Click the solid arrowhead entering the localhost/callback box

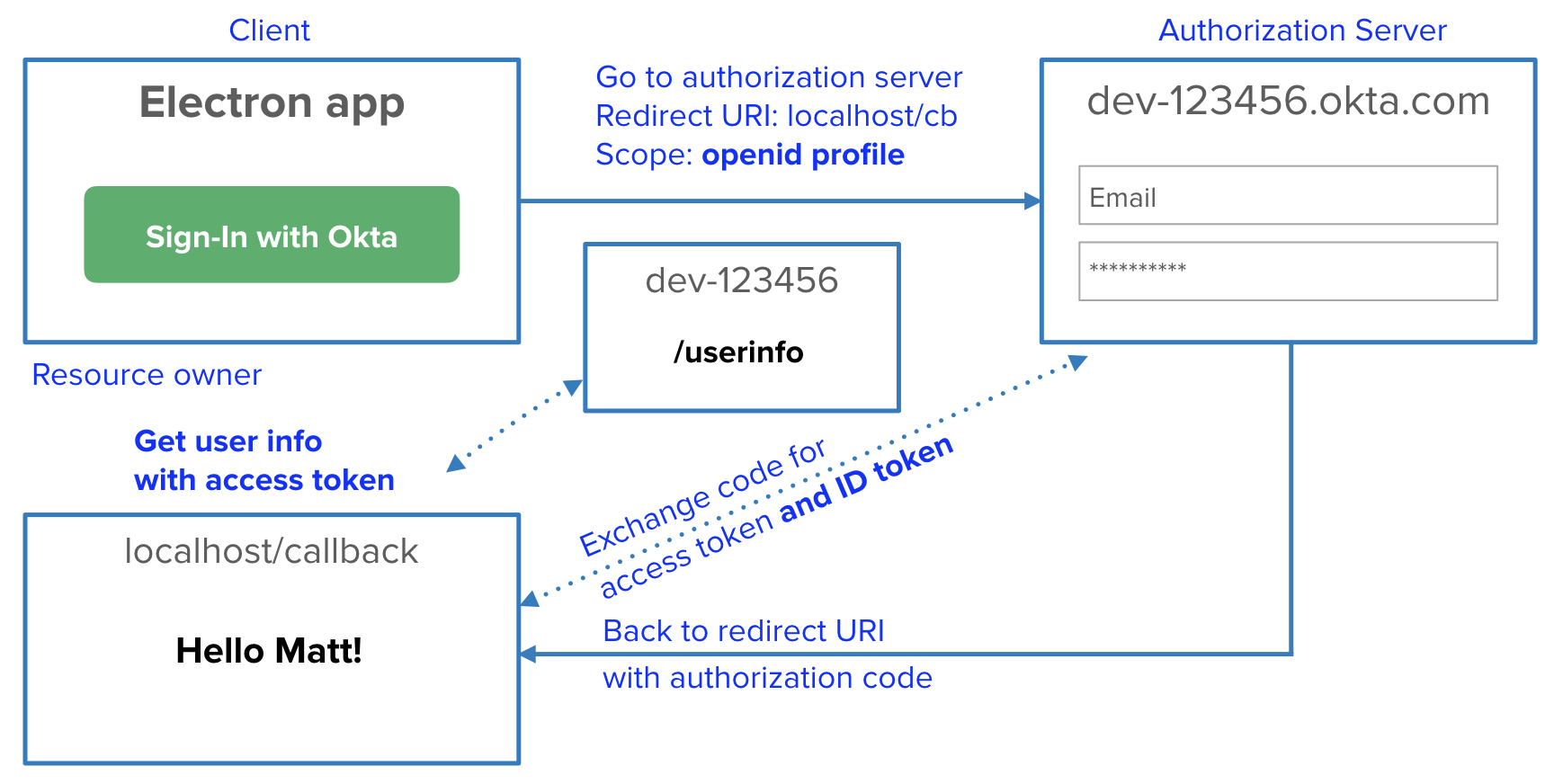click(x=529, y=654)
